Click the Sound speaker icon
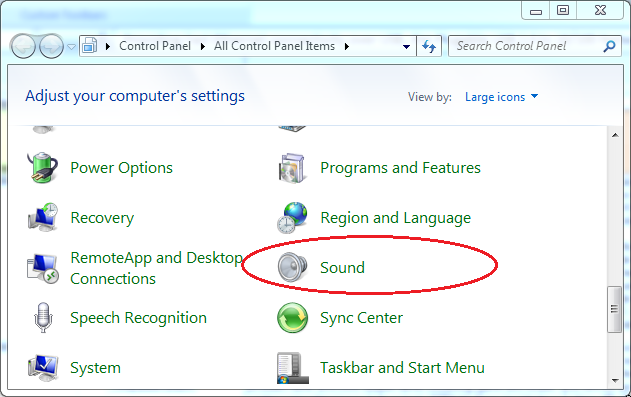This screenshot has height=397, width=631. [x=292, y=267]
